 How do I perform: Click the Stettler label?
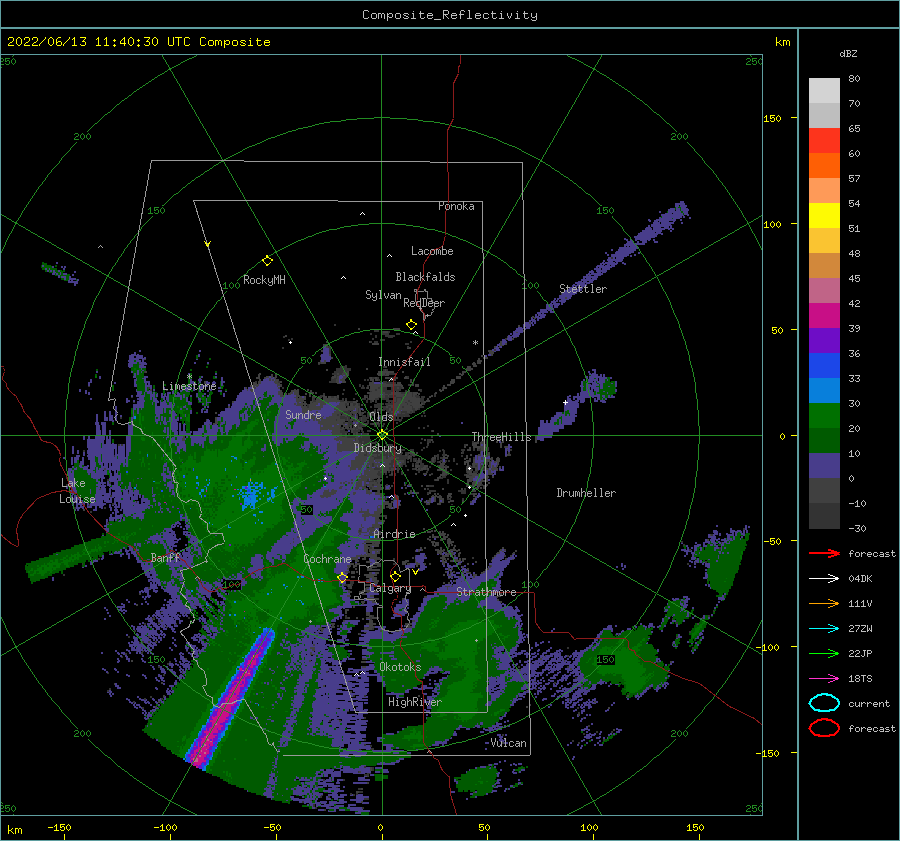click(583, 289)
